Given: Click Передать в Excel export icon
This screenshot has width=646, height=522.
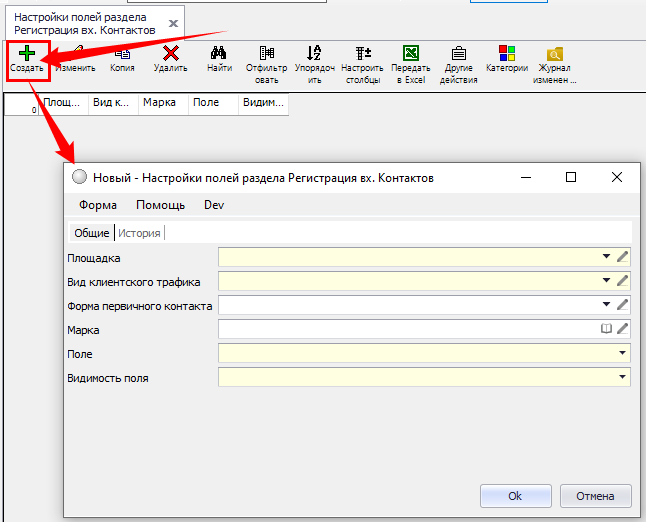Looking at the screenshot, I should [x=410, y=54].
